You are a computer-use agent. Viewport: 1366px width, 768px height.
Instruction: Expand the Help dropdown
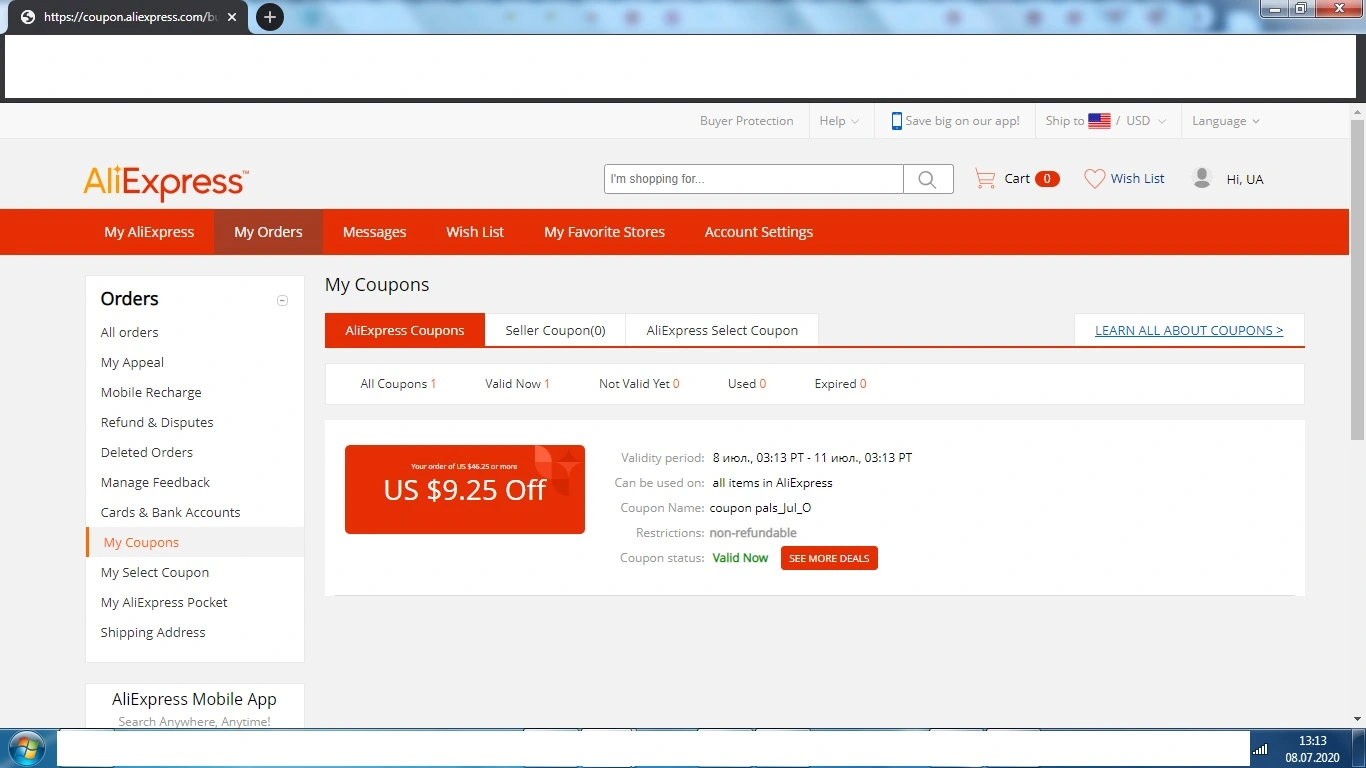(839, 121)
